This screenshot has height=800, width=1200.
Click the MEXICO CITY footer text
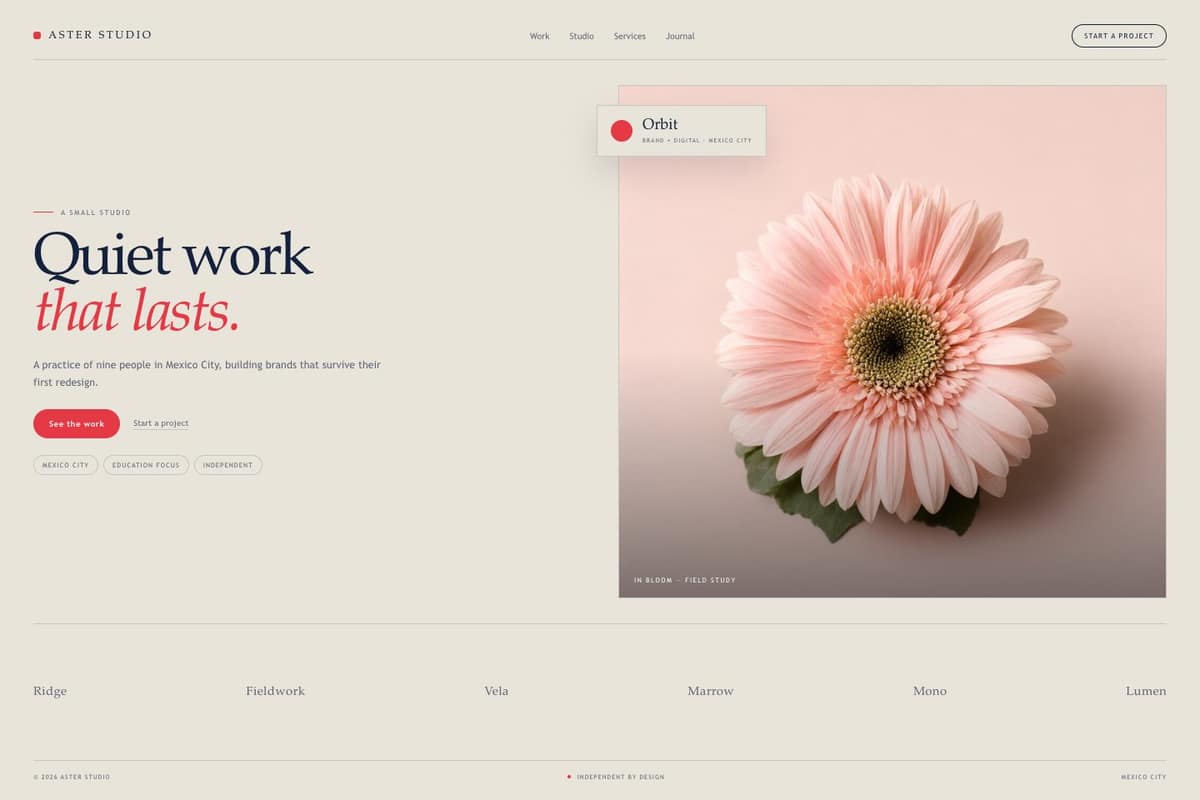1144,777
